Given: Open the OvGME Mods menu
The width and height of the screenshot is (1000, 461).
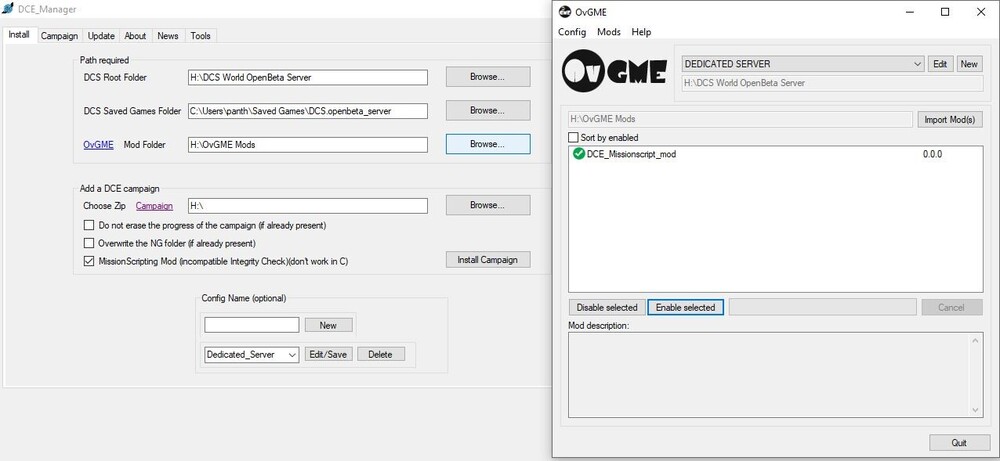Looking at the screenshot, I should (609, 32).
